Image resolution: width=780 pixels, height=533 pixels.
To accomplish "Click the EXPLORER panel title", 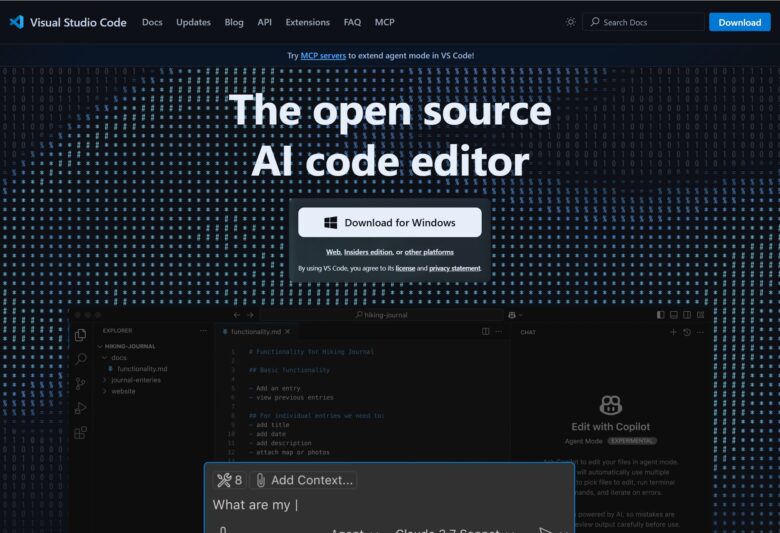I will (117, 330).
